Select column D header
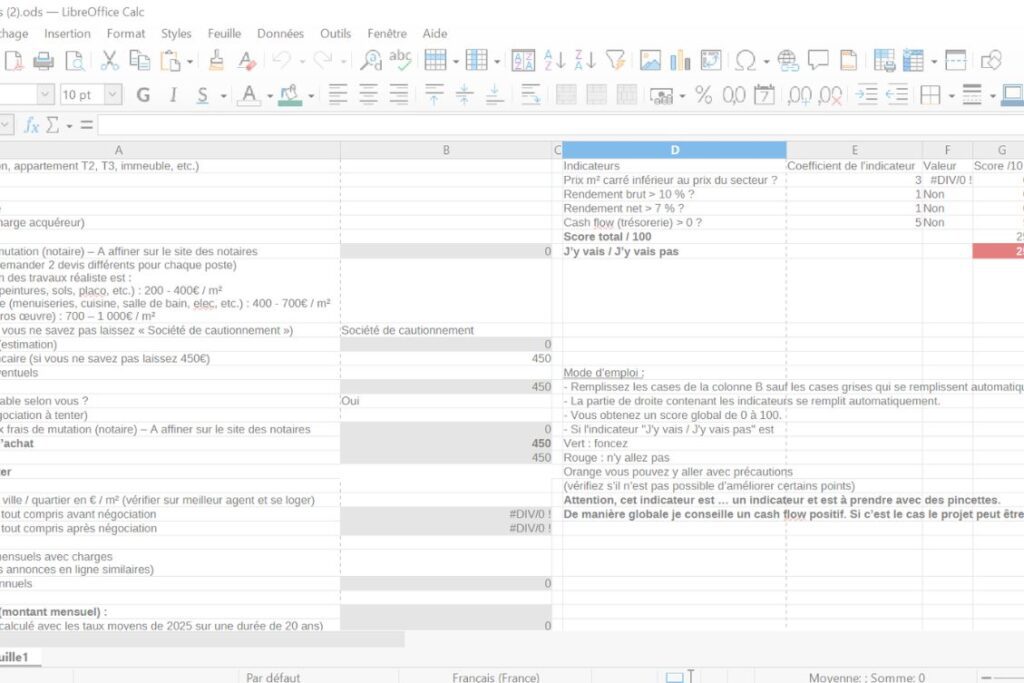This screenshot has width=1024, height=683. [674, 150]
